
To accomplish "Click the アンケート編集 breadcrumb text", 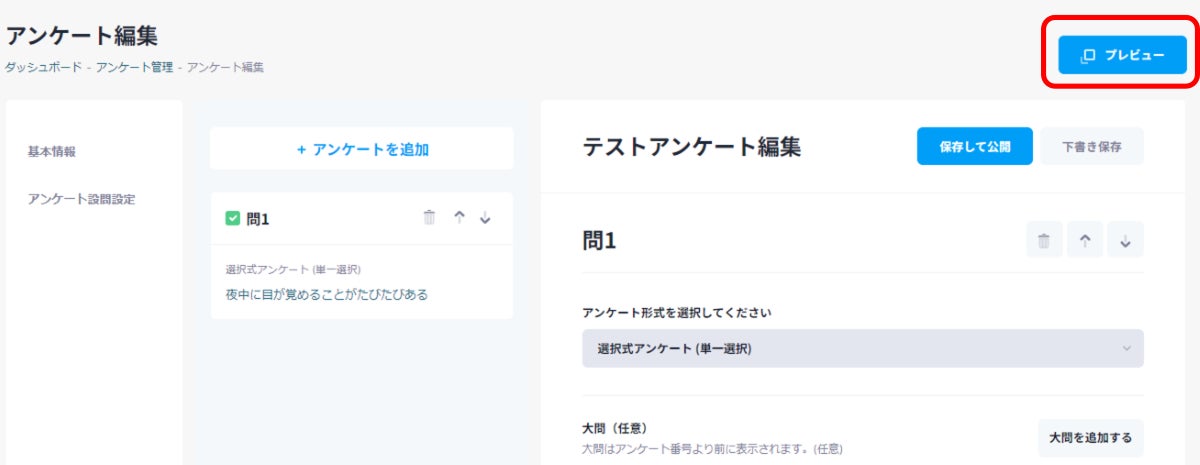I will (225, 68).
